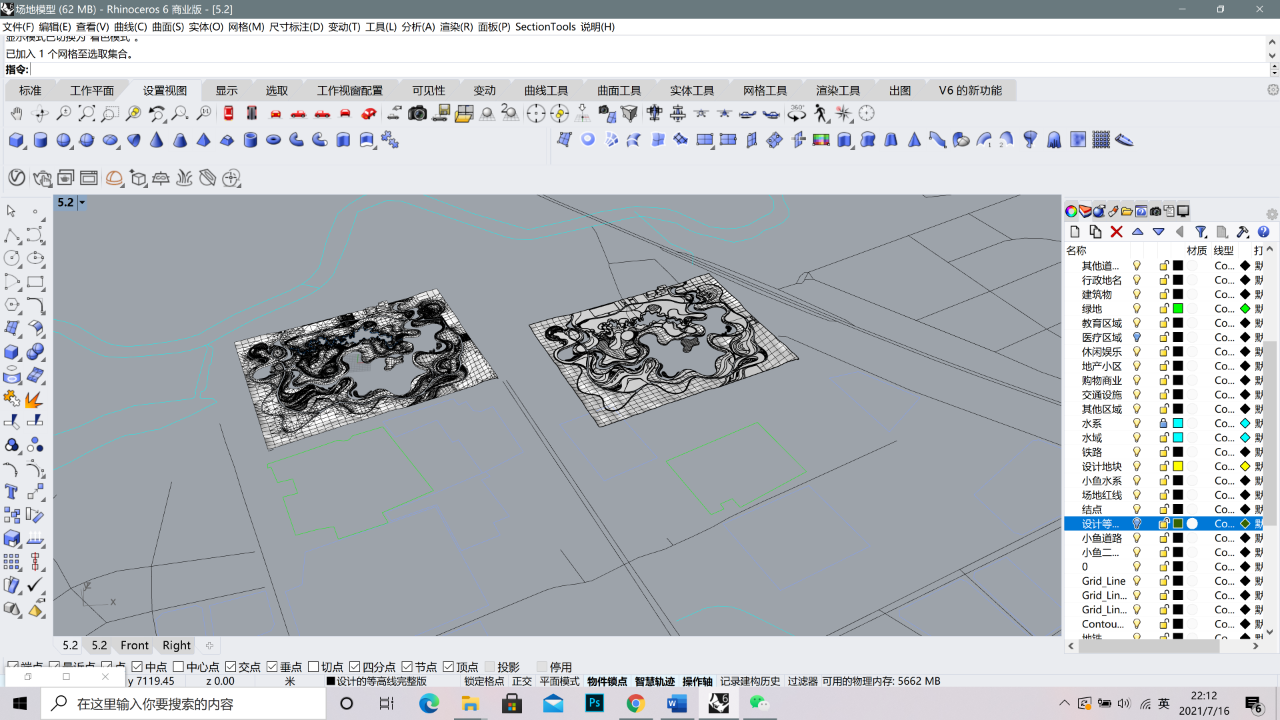Toggle visibility bulb of 绿地 layer

1136,309
